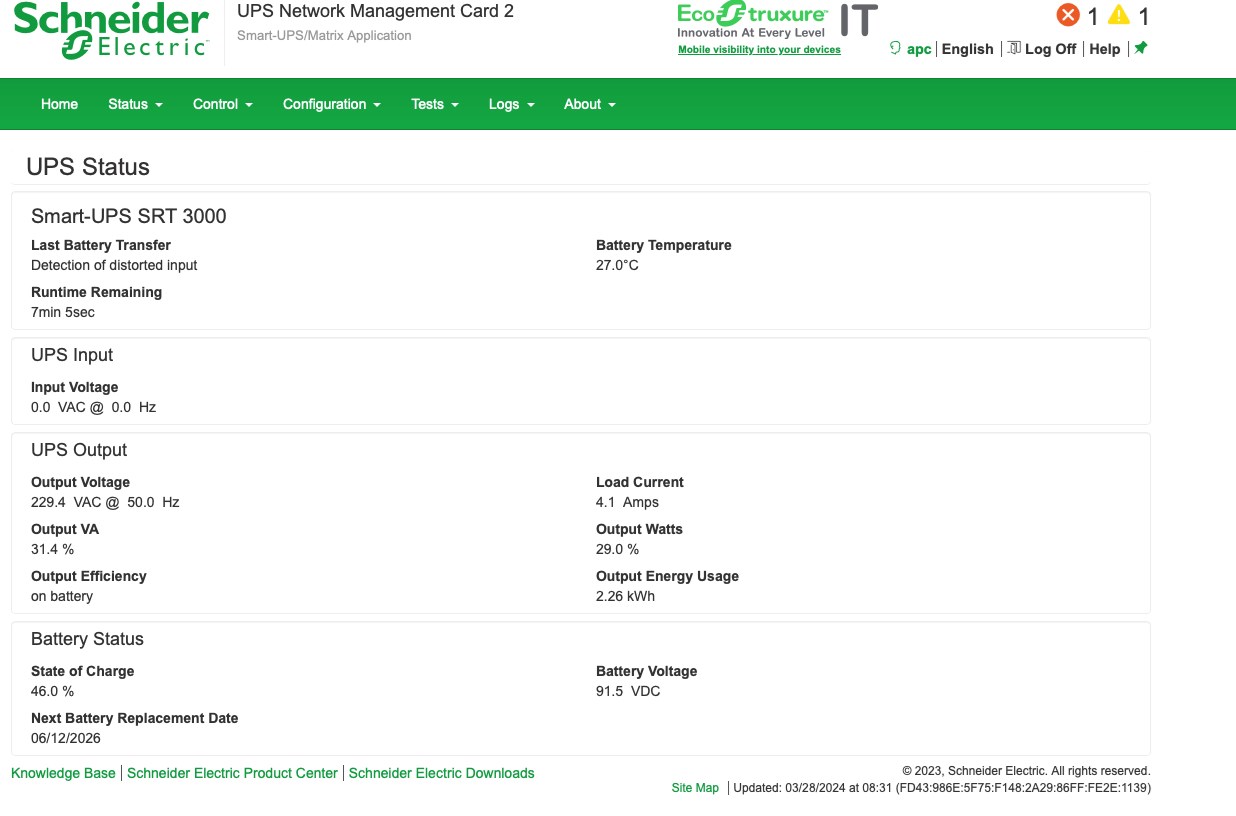Open the Control dropdown menu
The image size is (1236, 816).
222,104
